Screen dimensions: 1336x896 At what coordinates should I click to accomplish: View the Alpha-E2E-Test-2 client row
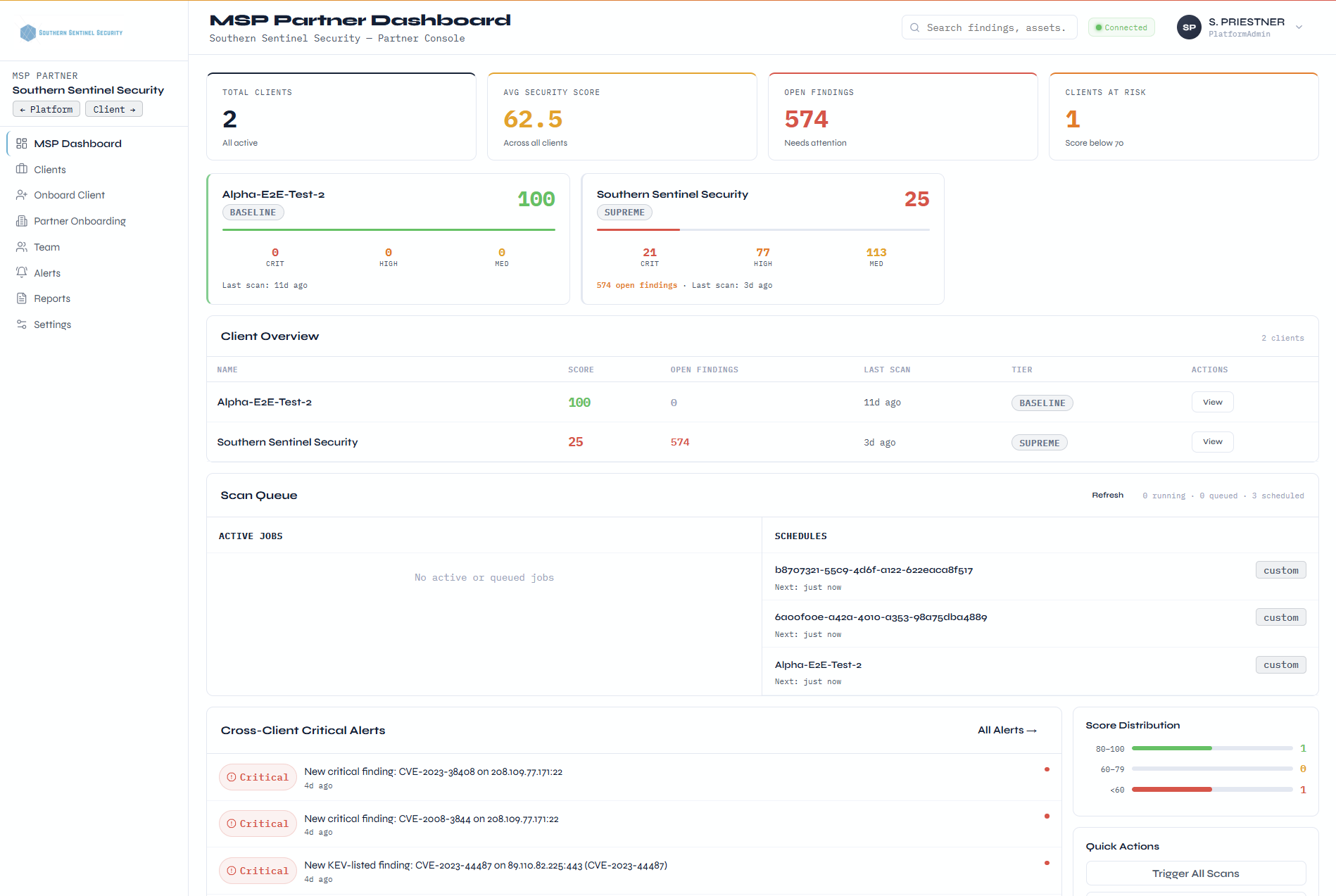1212,402
